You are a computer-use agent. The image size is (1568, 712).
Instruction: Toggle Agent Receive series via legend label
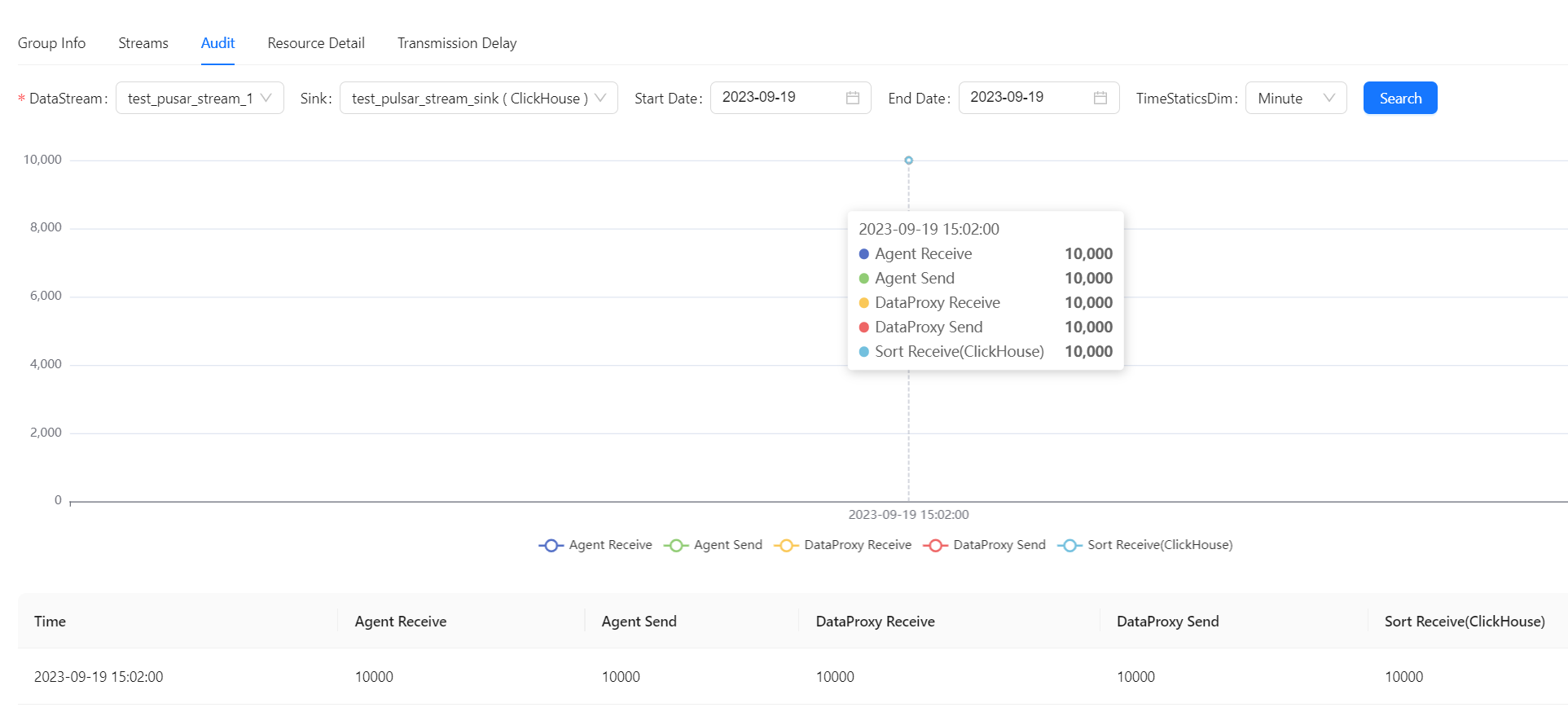point(610,545)
